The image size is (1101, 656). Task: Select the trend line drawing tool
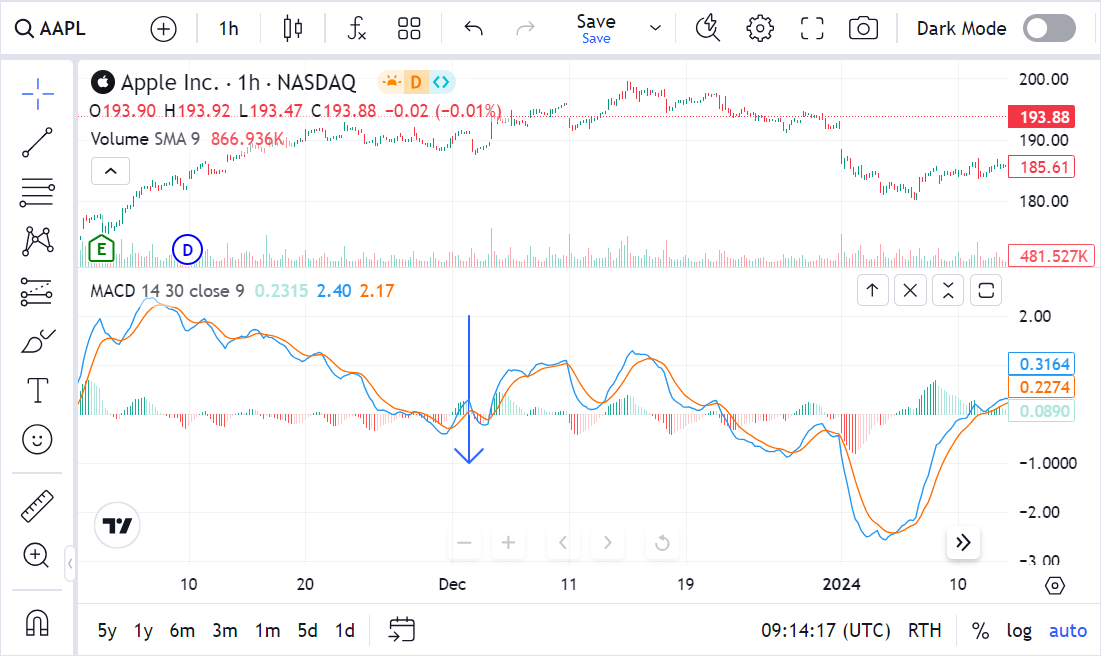(x=38, y=142)
